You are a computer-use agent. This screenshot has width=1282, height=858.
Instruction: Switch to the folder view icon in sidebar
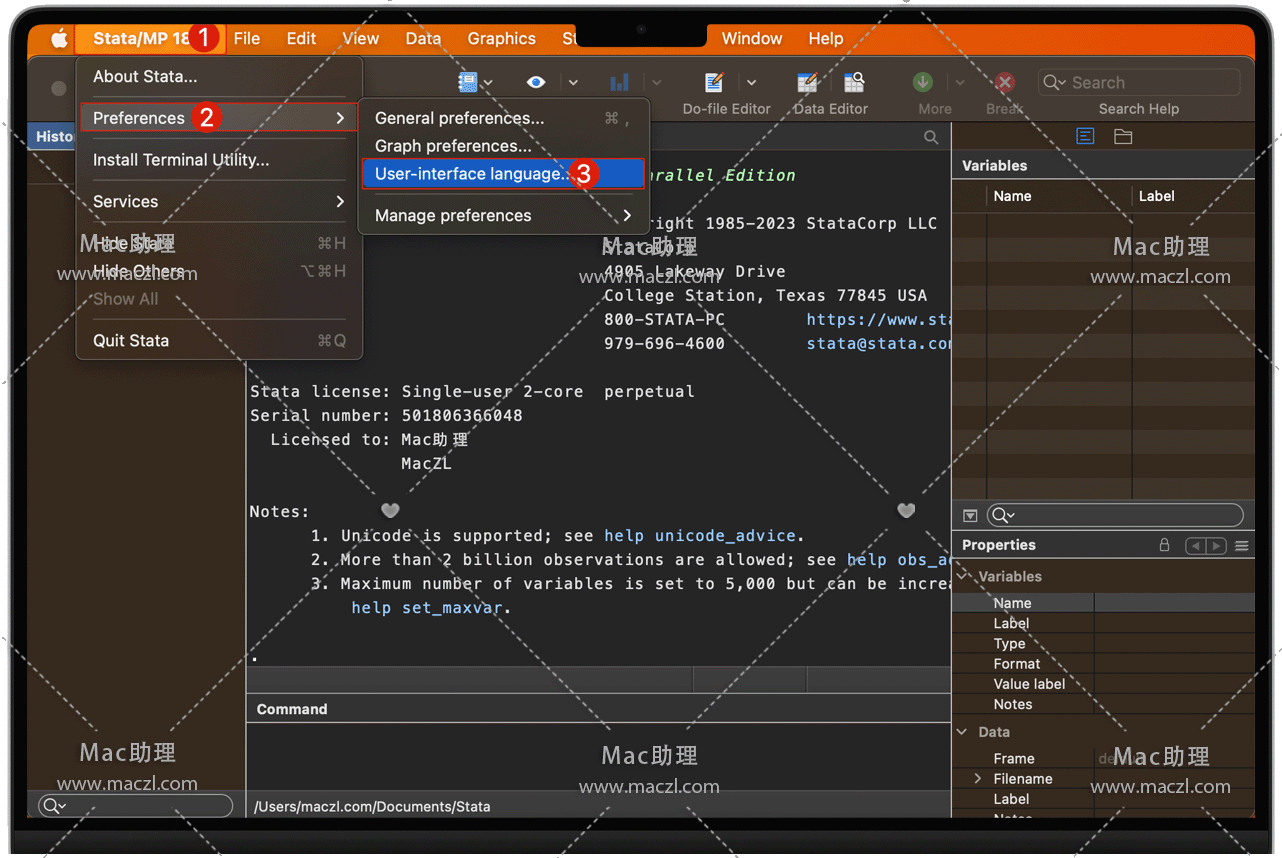tap(1123, 137)
